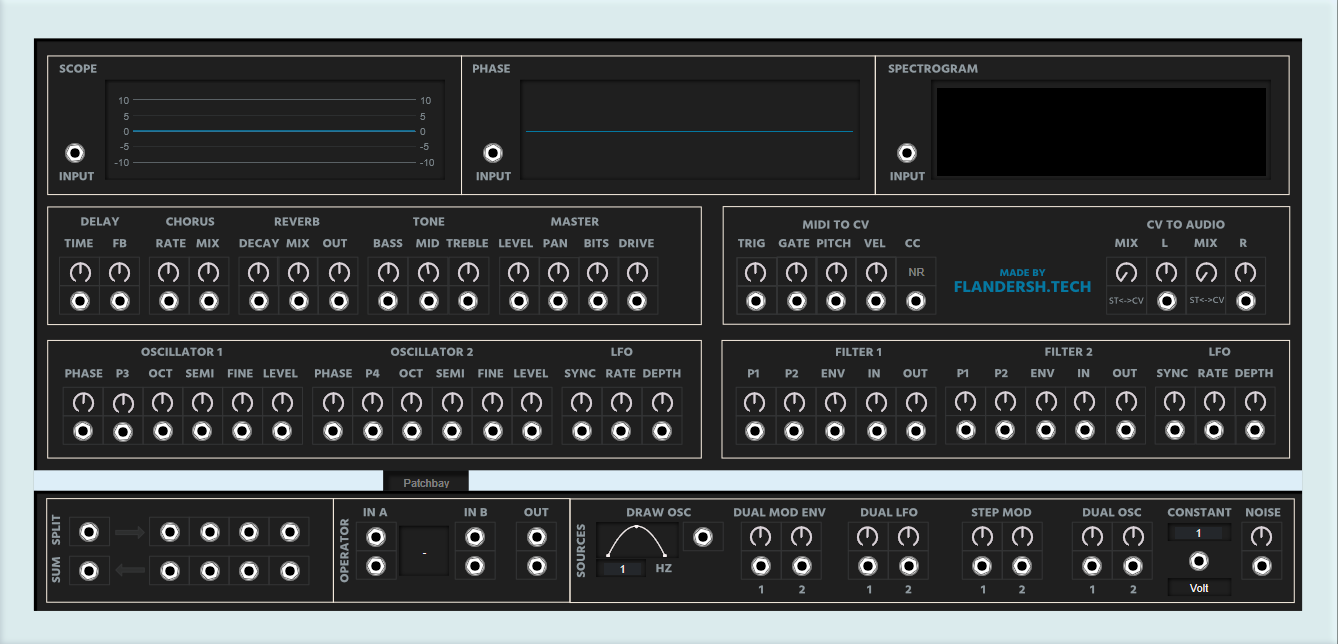Image resolution: width=1338 pixels, height=644 pixels.
Task: Open the Volt unit dropdown
Action: pos(1199,588)
